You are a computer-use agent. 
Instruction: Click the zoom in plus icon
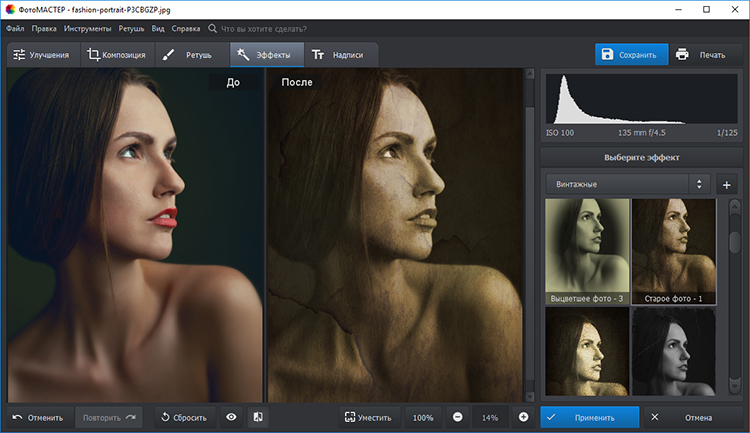point(523,417)
